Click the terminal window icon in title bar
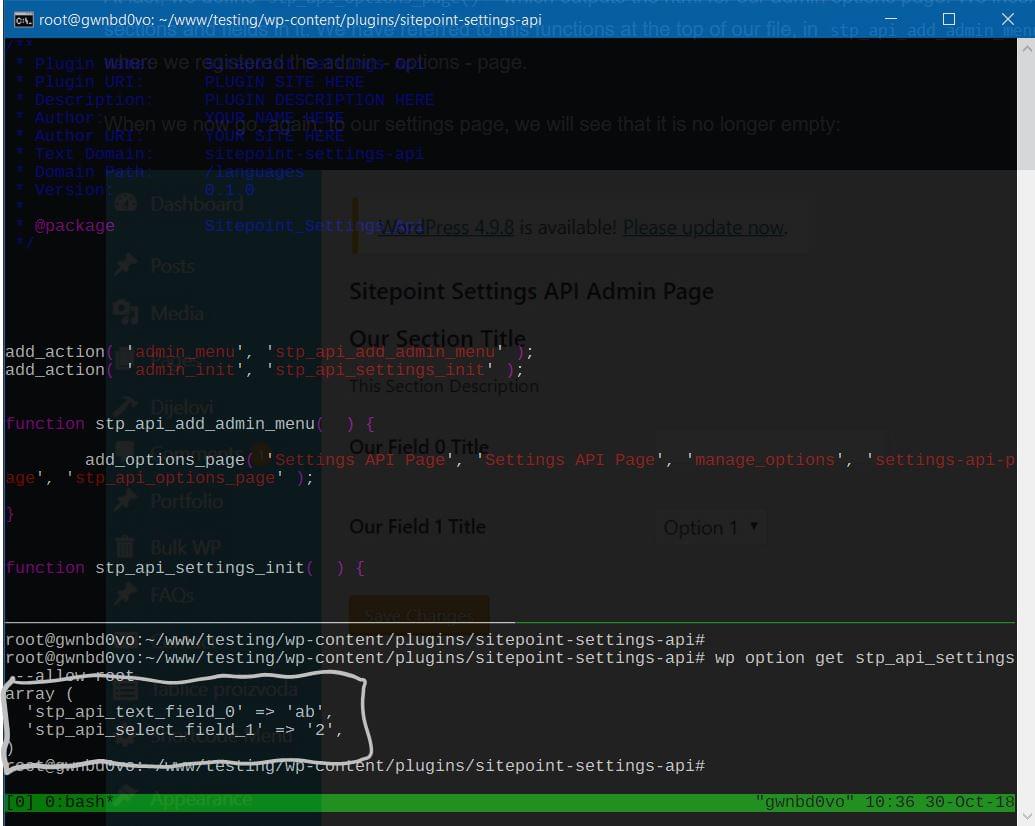This screenshot has width=1035, height=826. pos(23,19)
